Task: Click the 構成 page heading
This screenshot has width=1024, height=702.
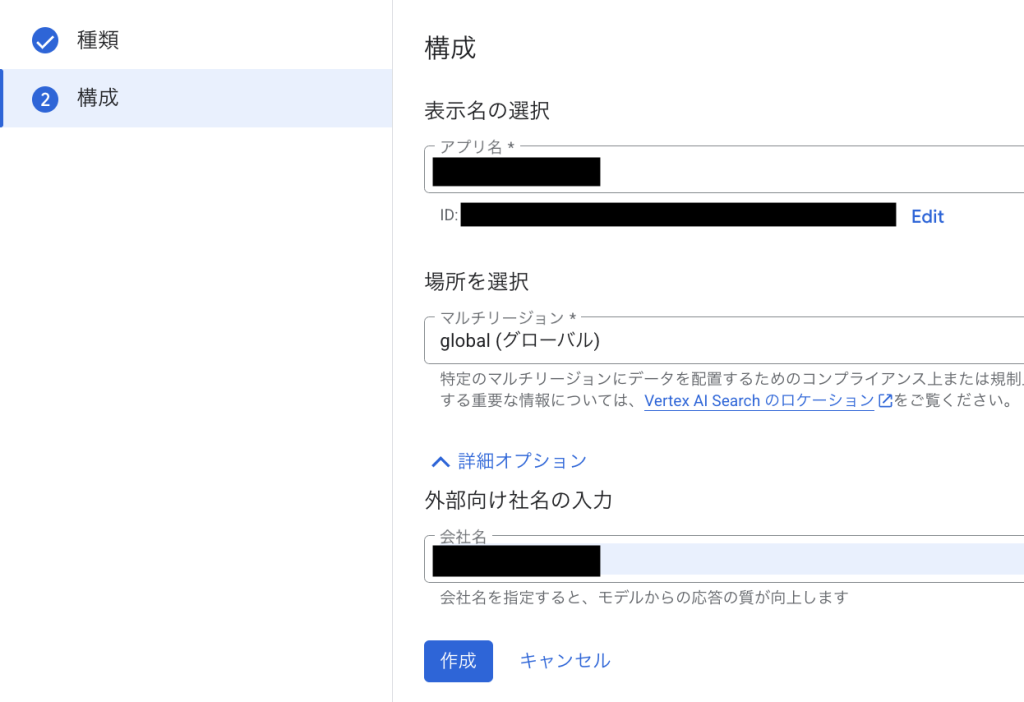Action: (450, 48)
